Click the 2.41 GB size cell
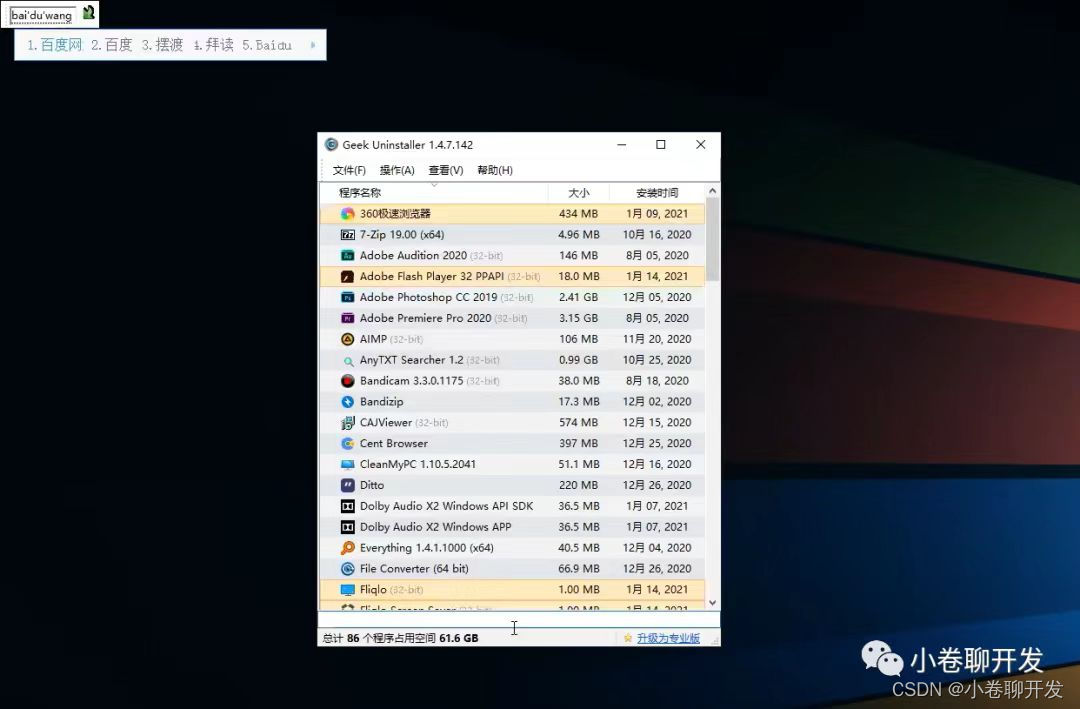Screen dimensions: 1080x709 579,297
